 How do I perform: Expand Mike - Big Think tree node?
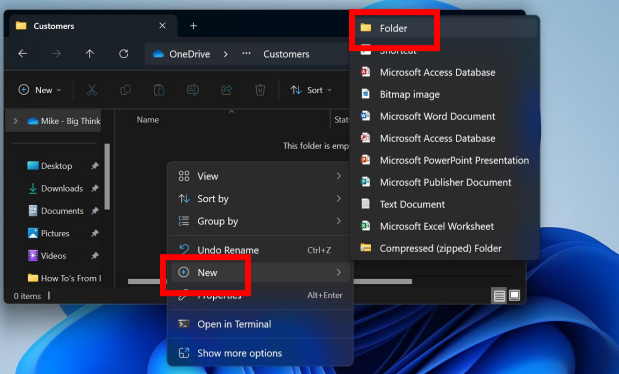point(15,121)
